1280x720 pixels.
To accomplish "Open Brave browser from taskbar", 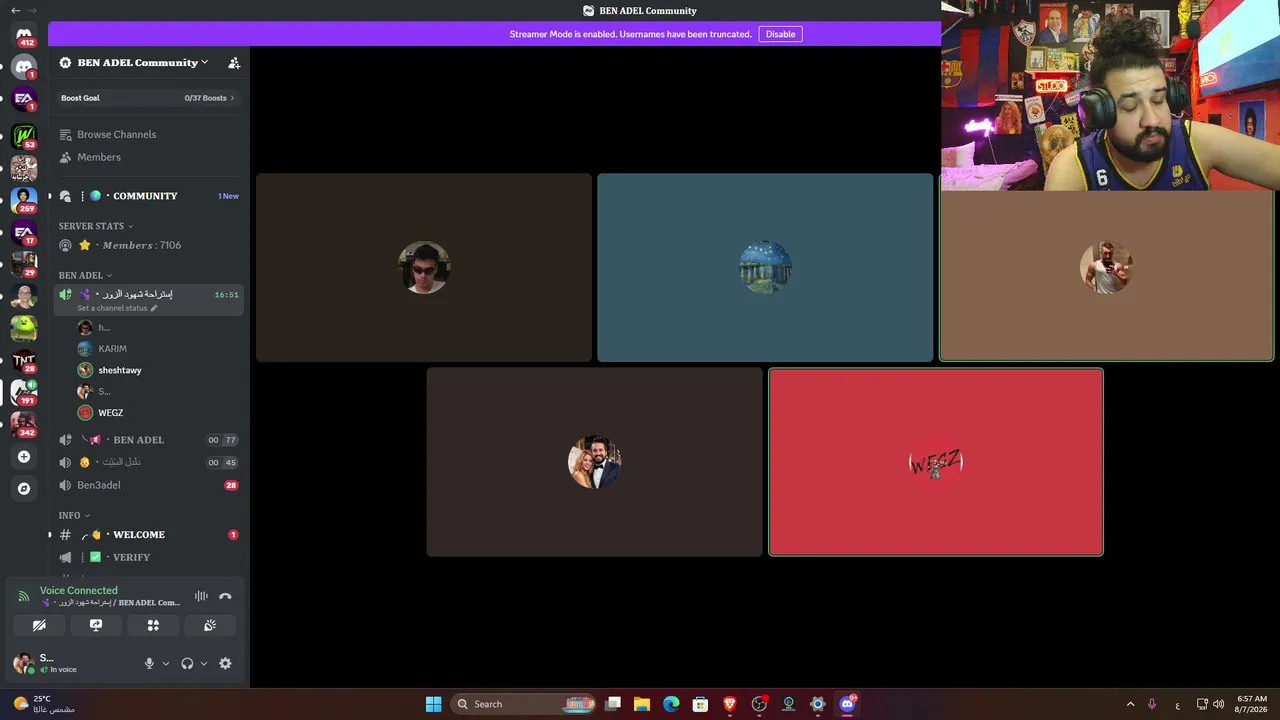I will click(730, 704).
